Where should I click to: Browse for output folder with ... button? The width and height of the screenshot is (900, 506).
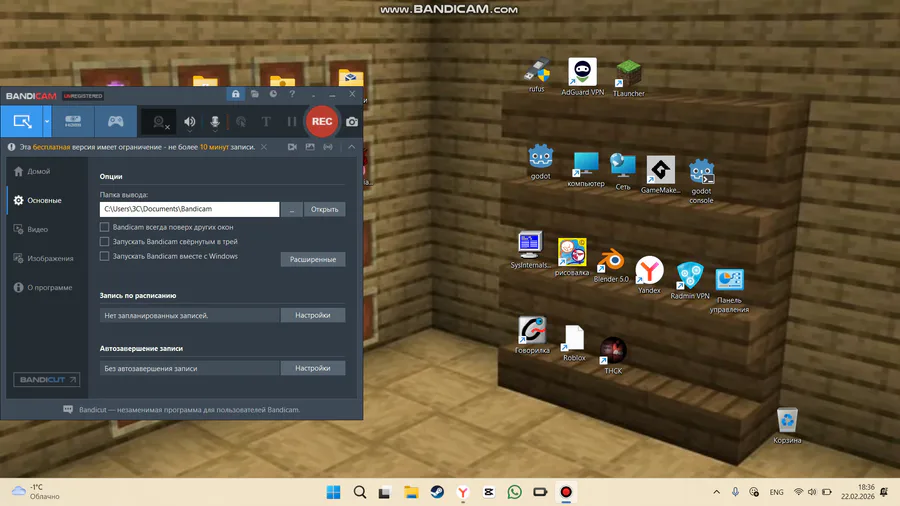(292, 209)
